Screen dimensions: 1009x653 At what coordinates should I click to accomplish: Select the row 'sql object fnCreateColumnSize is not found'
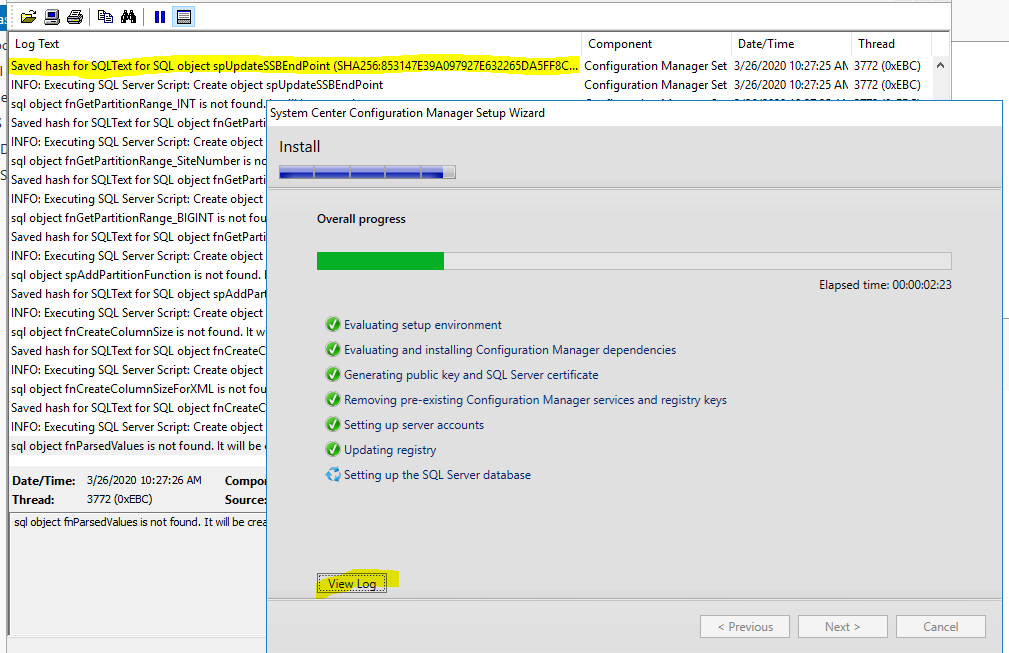138,332
